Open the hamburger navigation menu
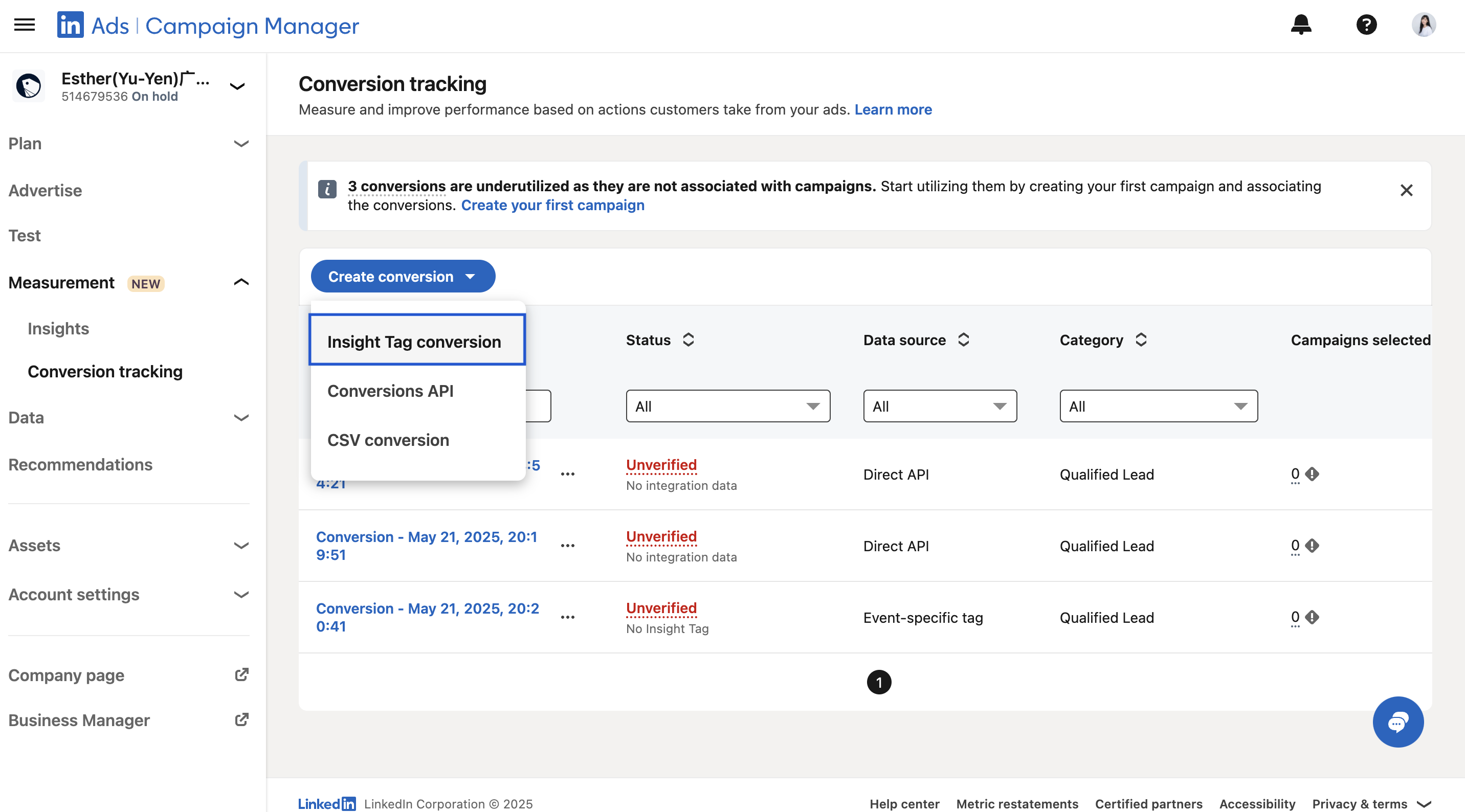 (x=25, y=25)
